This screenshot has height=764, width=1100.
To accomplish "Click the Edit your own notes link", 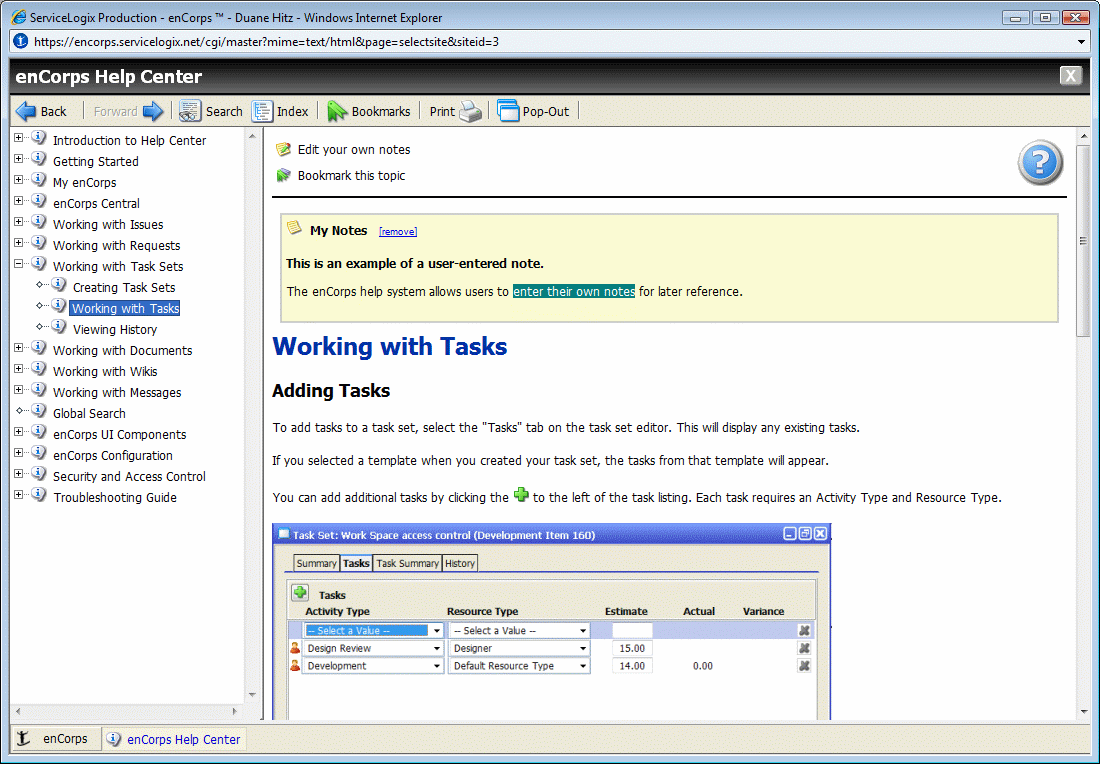I will pyautogui.click(x=354, y=149).
